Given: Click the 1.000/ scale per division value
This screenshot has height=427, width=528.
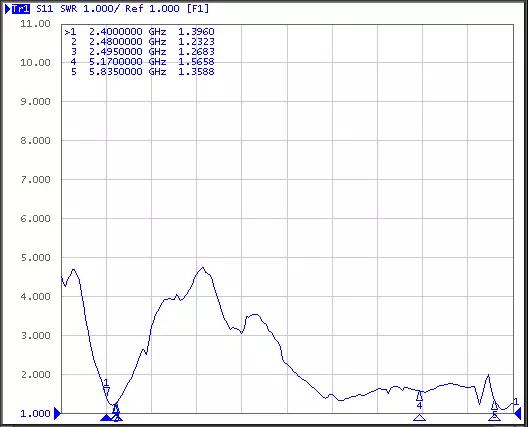Looking at the screenshot, I should coord(101,9).
